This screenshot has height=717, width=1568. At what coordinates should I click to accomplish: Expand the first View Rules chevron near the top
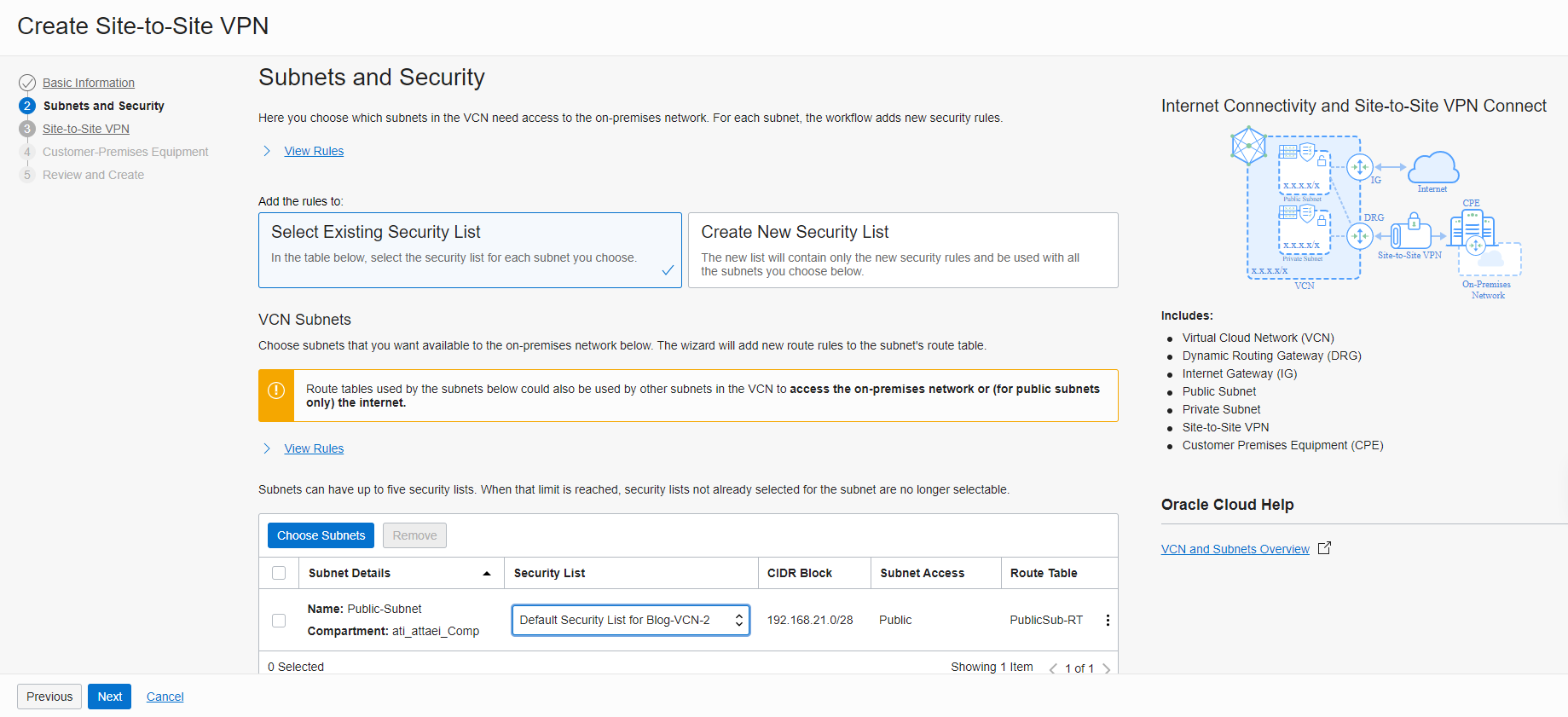267,151
